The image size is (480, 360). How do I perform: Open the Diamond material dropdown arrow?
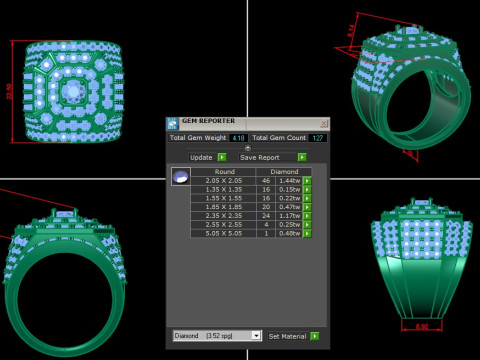point(256,336)
